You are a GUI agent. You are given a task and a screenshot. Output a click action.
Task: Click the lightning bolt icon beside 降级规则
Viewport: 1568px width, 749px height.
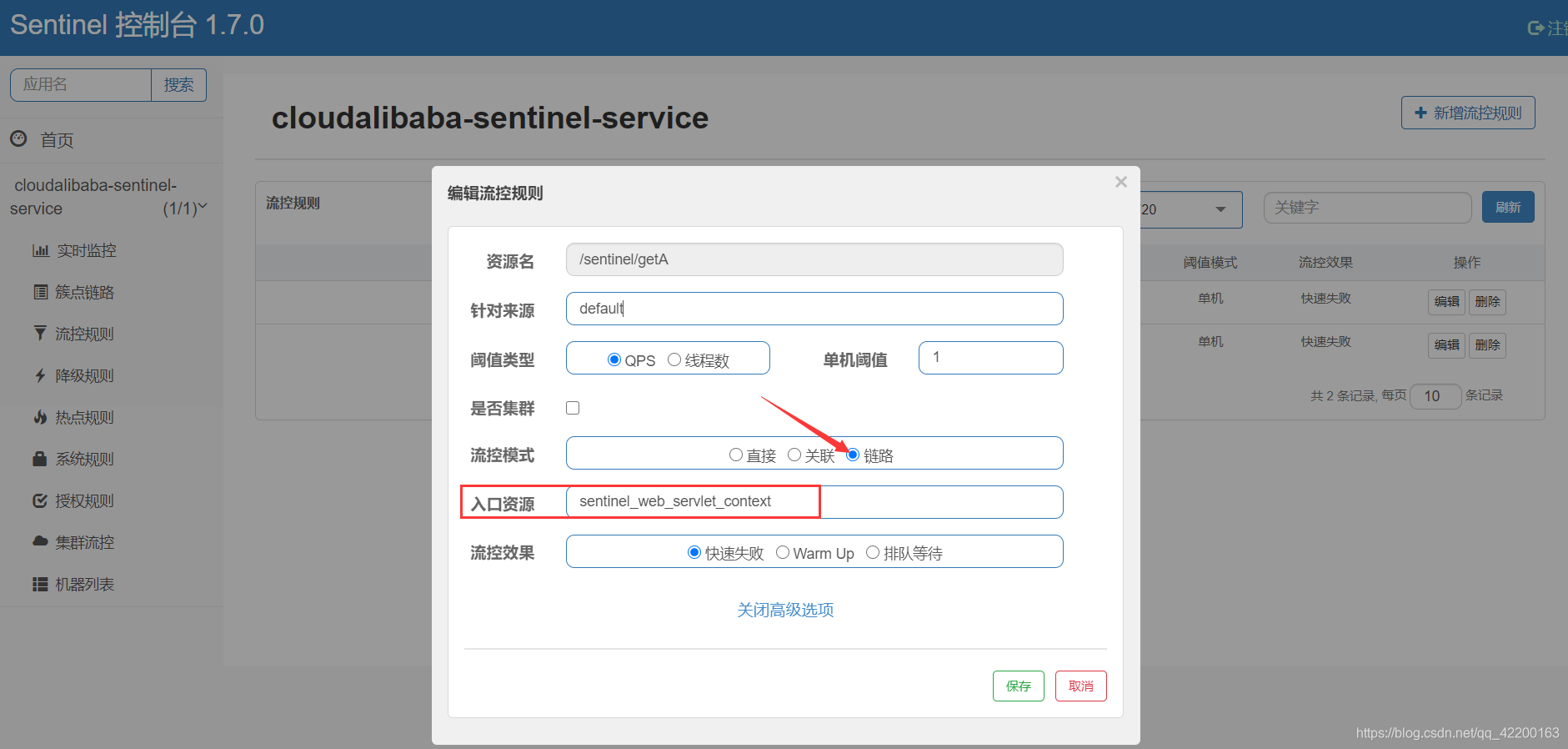(x=40, y=375)
